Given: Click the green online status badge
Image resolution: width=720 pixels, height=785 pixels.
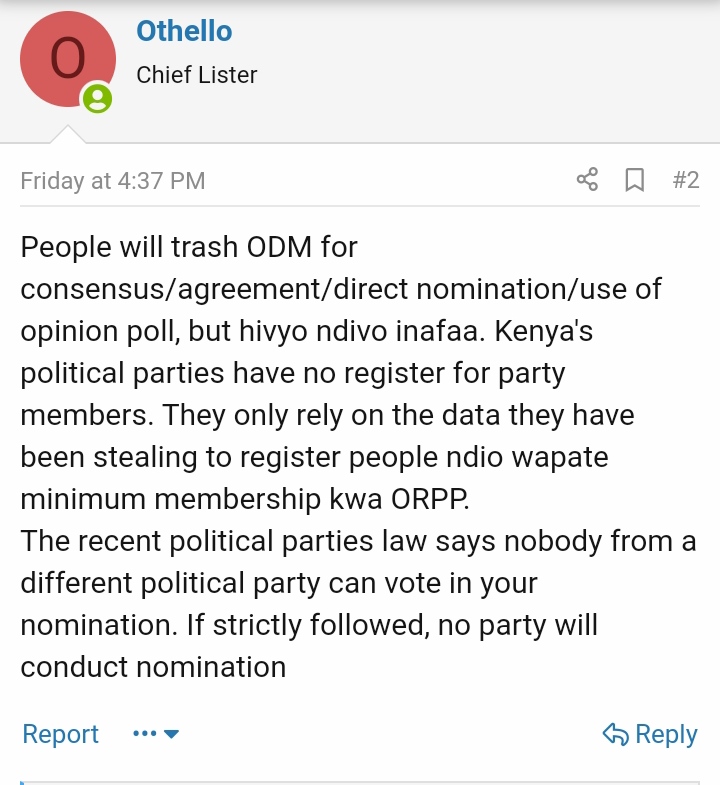Looking at the screenshot, I should click(98, 98).
